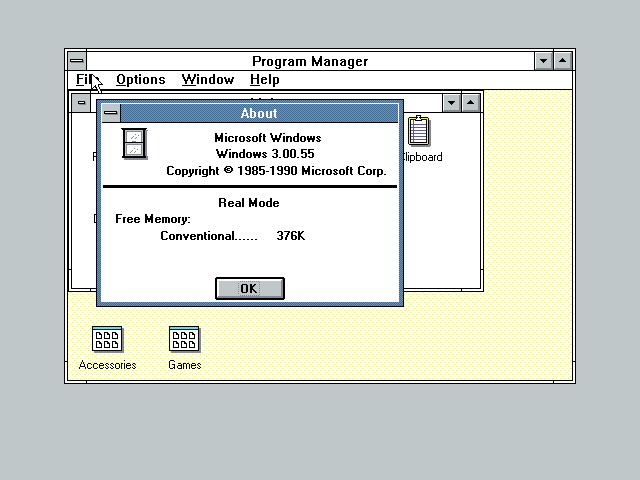Click the 'Windows 3.00.55' version text

[265, 154]
